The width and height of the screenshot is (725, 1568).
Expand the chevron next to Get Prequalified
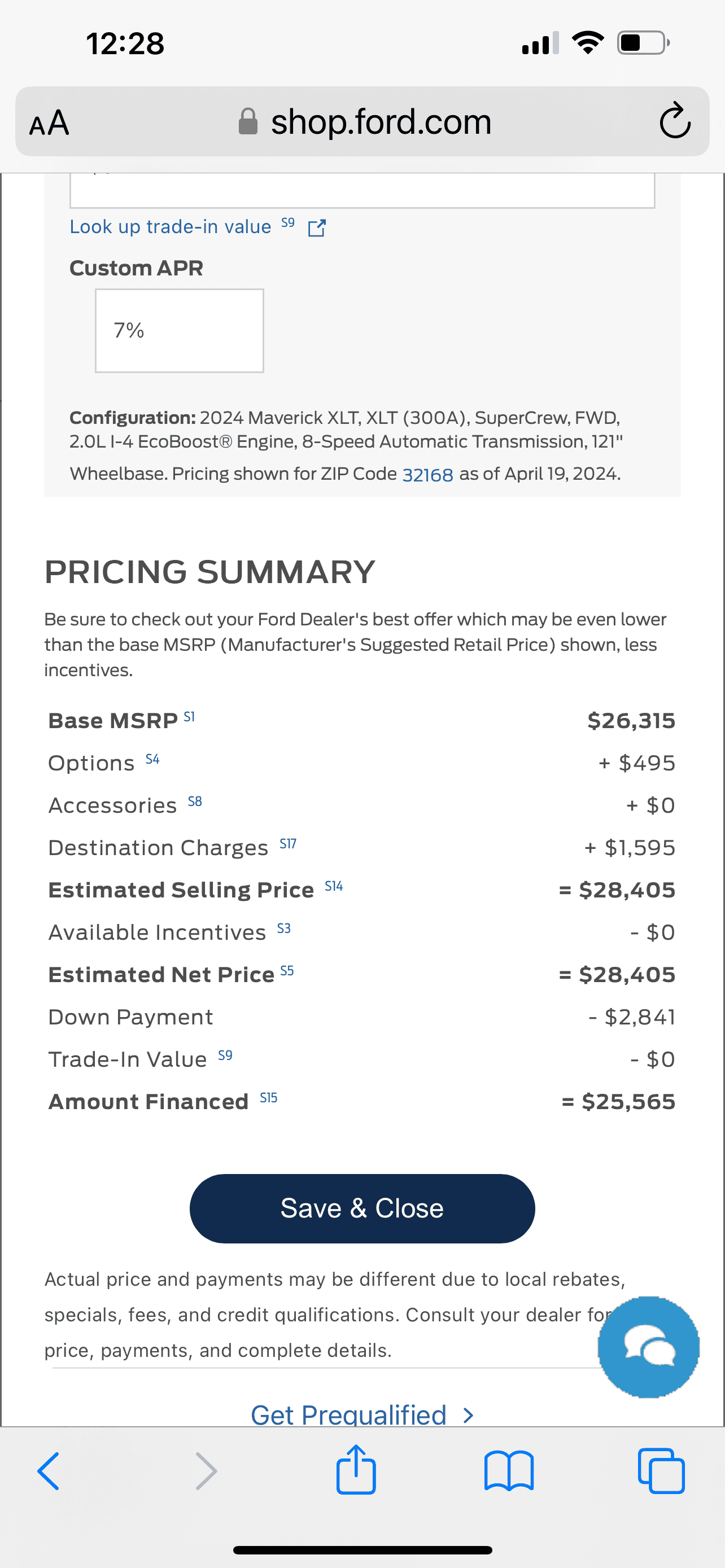tap(468, 1415)
